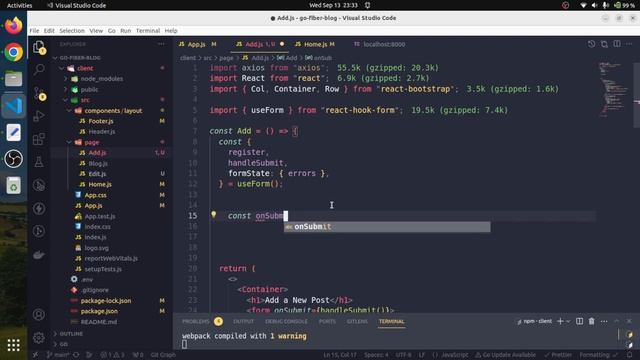Open the Accounts icon in activity bar
Viewport: 640px width, 360px height.
(39, 315)
